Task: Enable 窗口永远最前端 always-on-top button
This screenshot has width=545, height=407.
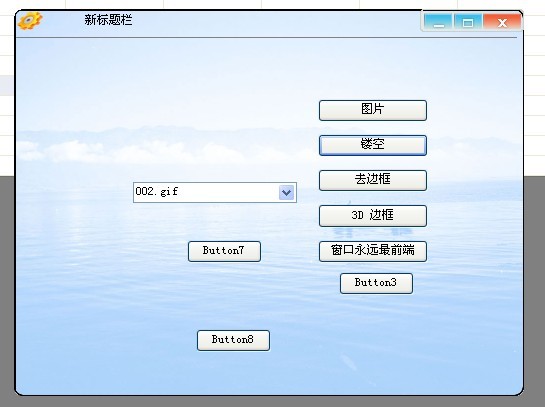Action: click(373, 251)
